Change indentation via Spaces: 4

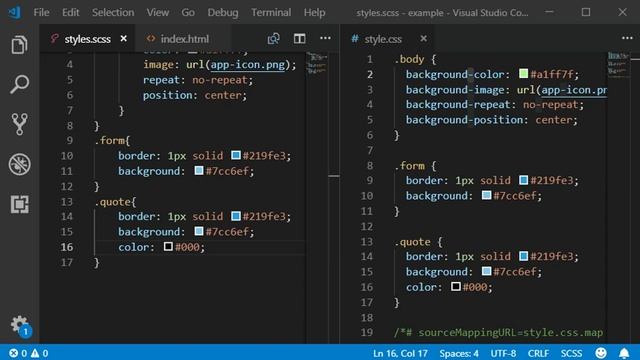point(459,353)
